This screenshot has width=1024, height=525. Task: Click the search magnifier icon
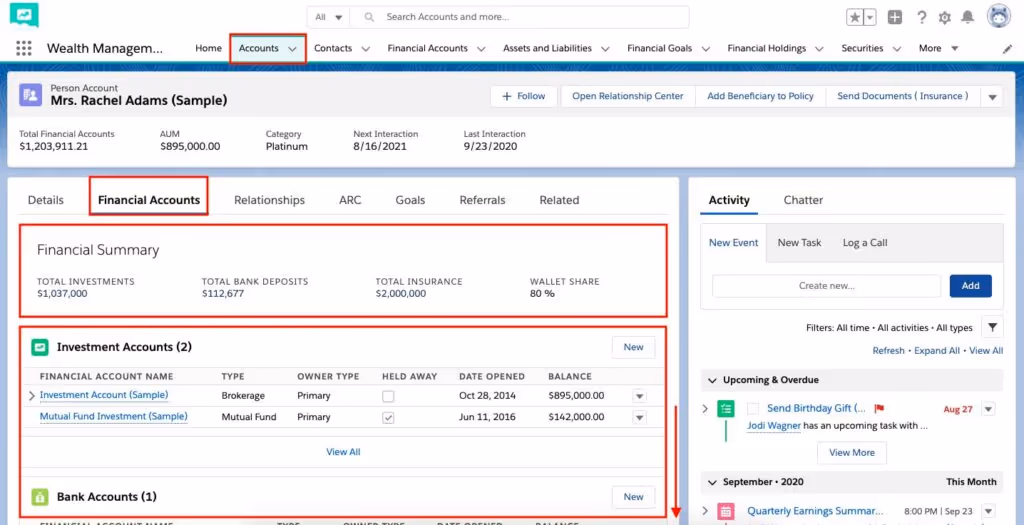[x=369, y=17]
